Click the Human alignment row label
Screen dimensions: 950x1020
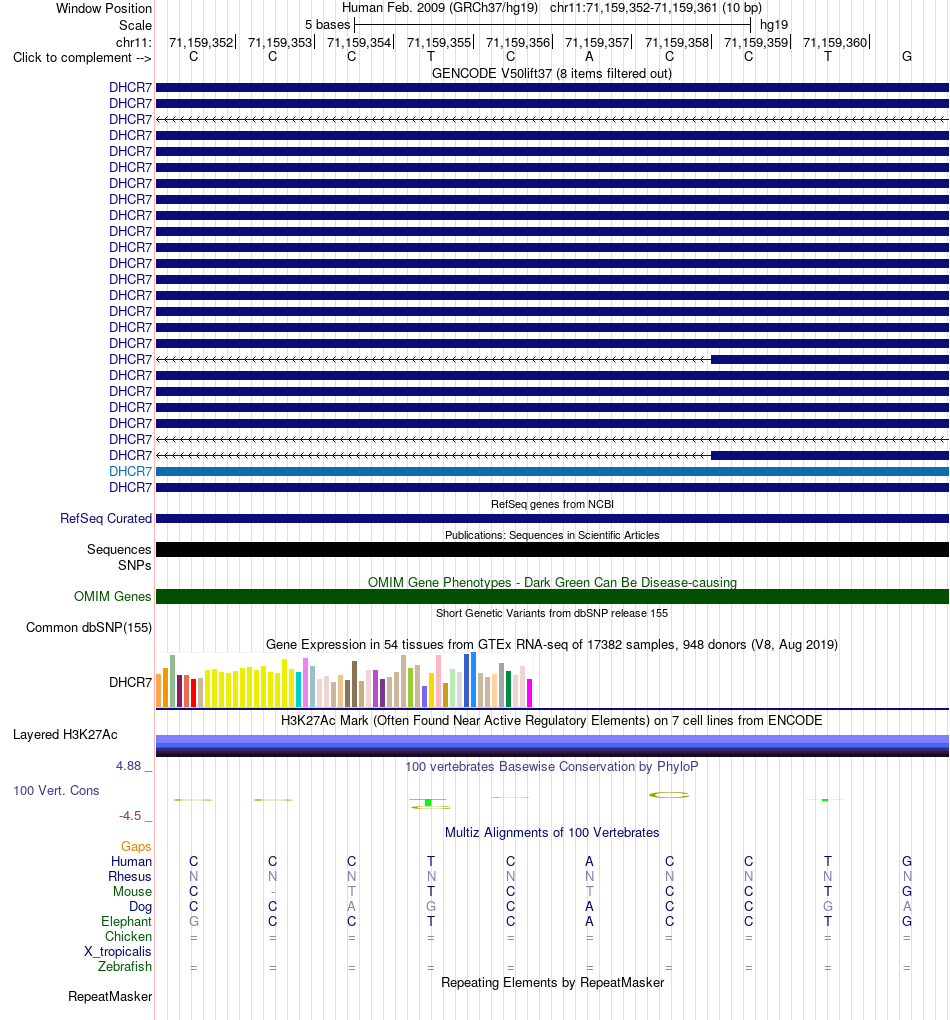[131, 861]
